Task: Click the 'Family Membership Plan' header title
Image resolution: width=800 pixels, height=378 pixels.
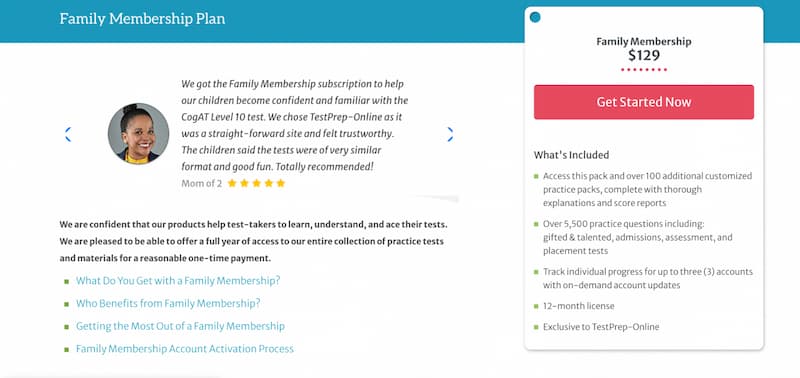Action: [142, 19]
